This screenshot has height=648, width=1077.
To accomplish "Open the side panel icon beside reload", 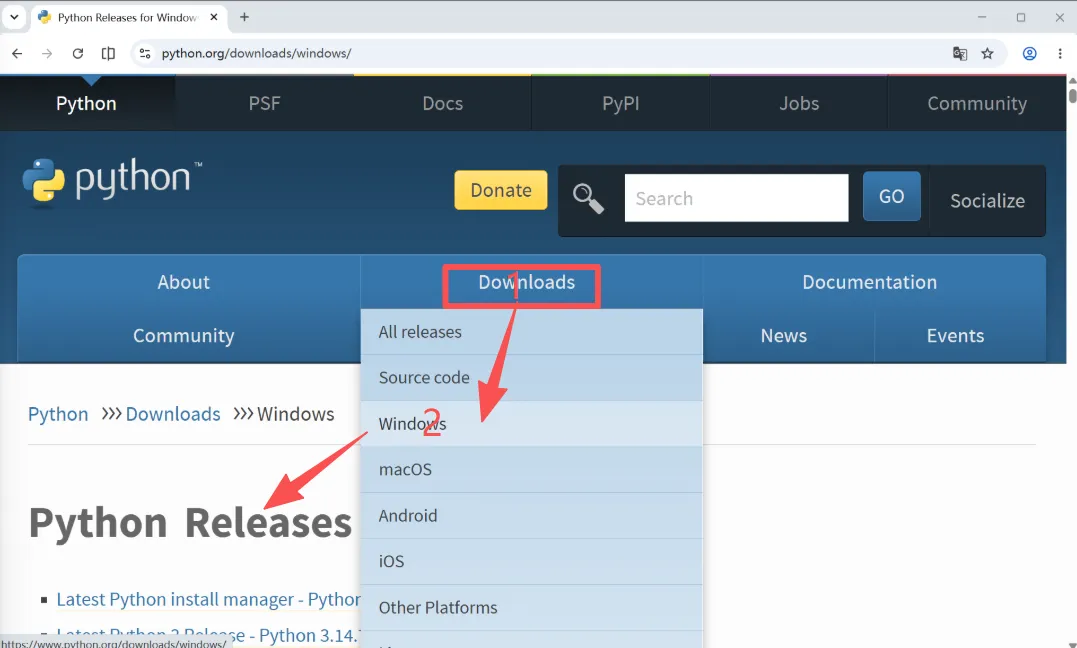I will click(108, 54).
